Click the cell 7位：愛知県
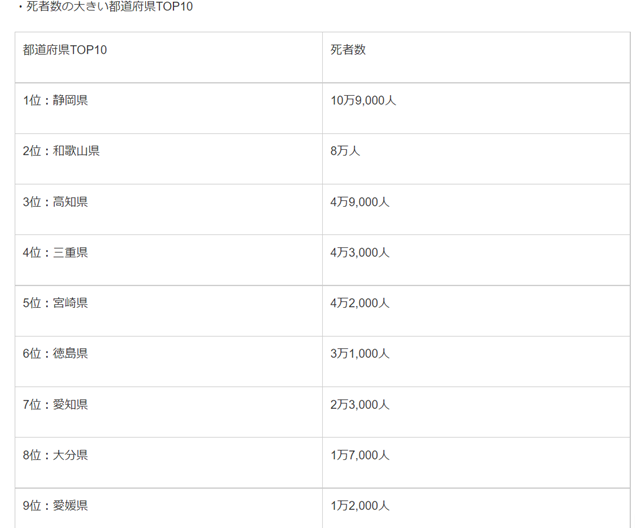 coord(55,405)
